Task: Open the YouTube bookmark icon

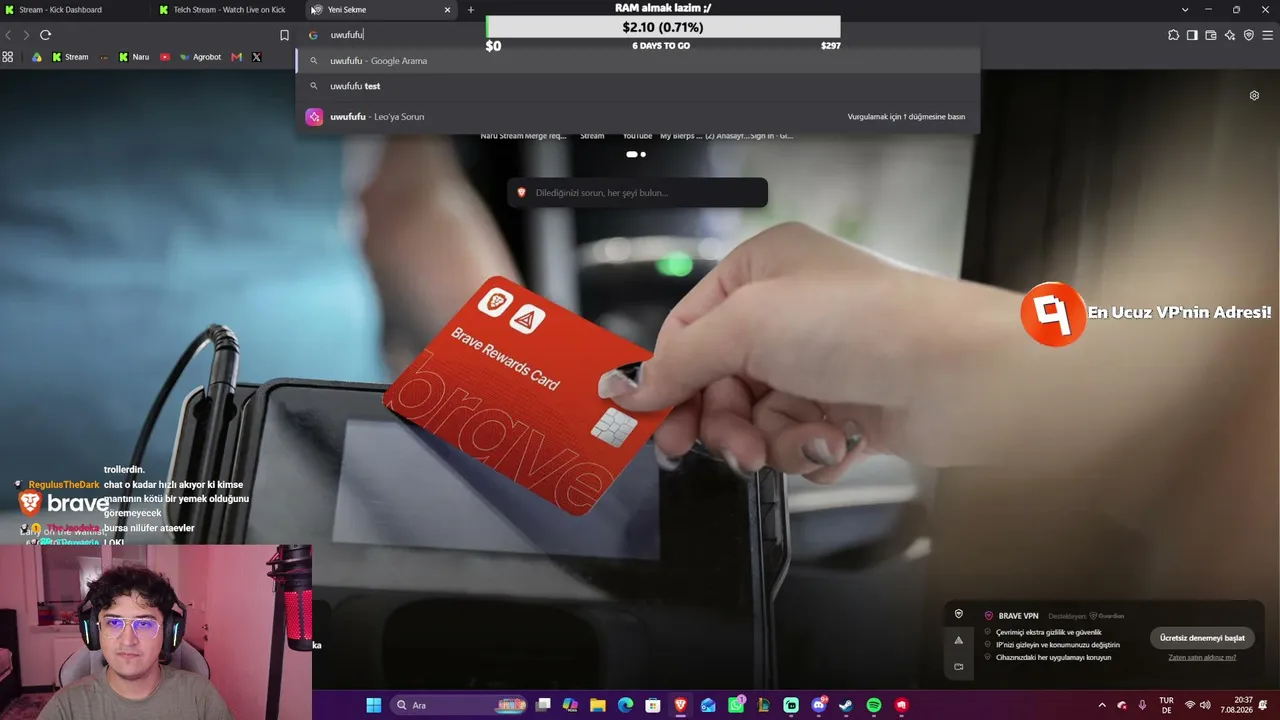Action: pos(165,57)
